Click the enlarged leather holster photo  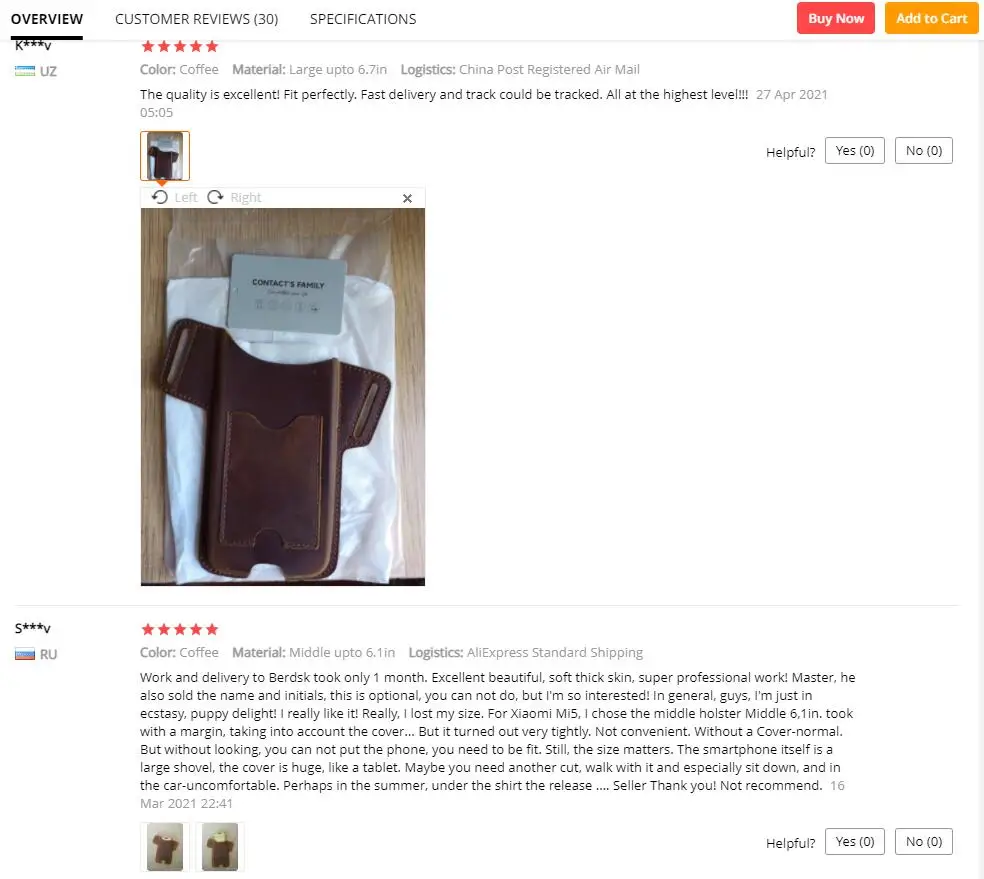pyautogui.click(x=283, y=397)
